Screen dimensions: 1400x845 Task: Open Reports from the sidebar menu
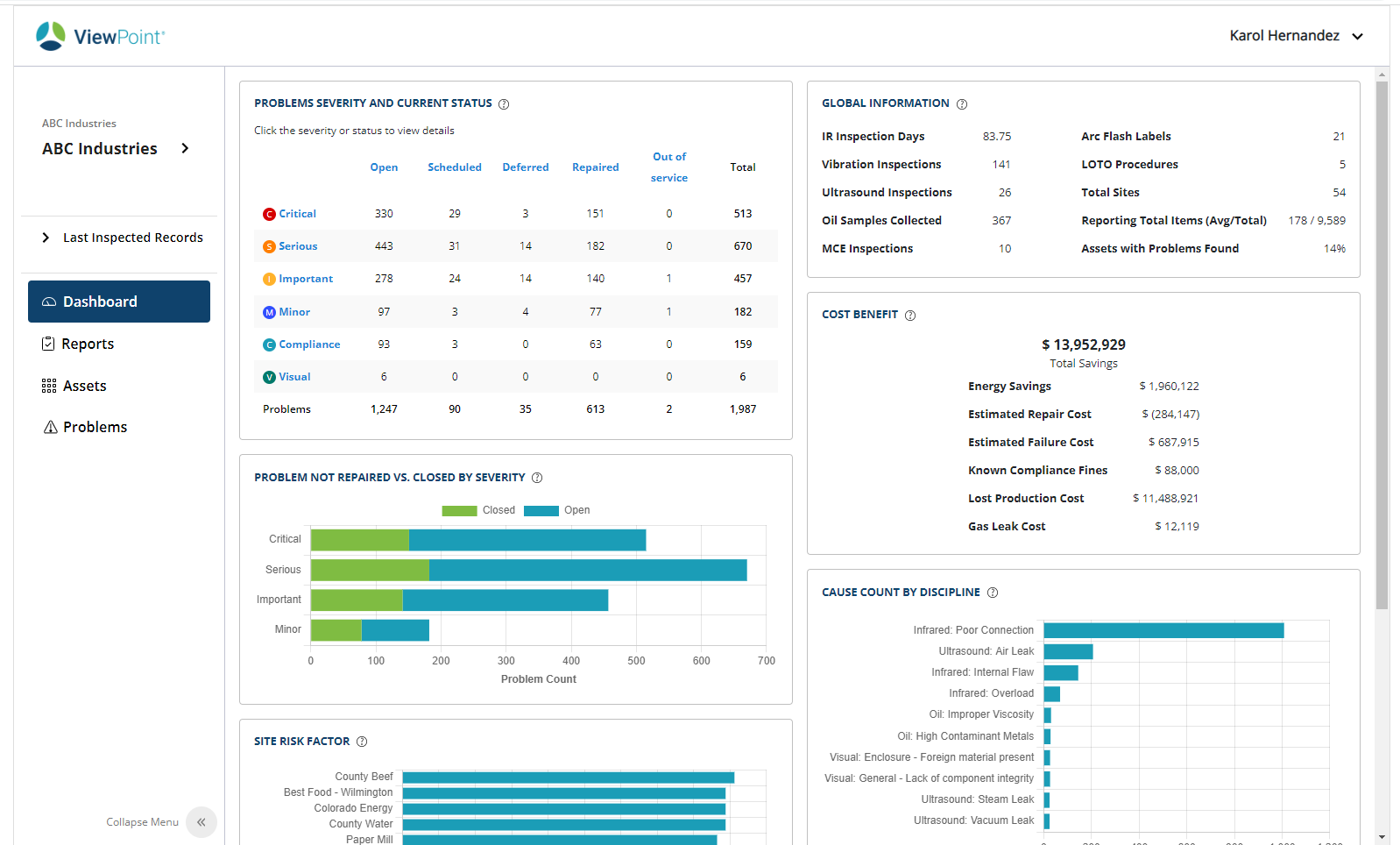(88, 344)
